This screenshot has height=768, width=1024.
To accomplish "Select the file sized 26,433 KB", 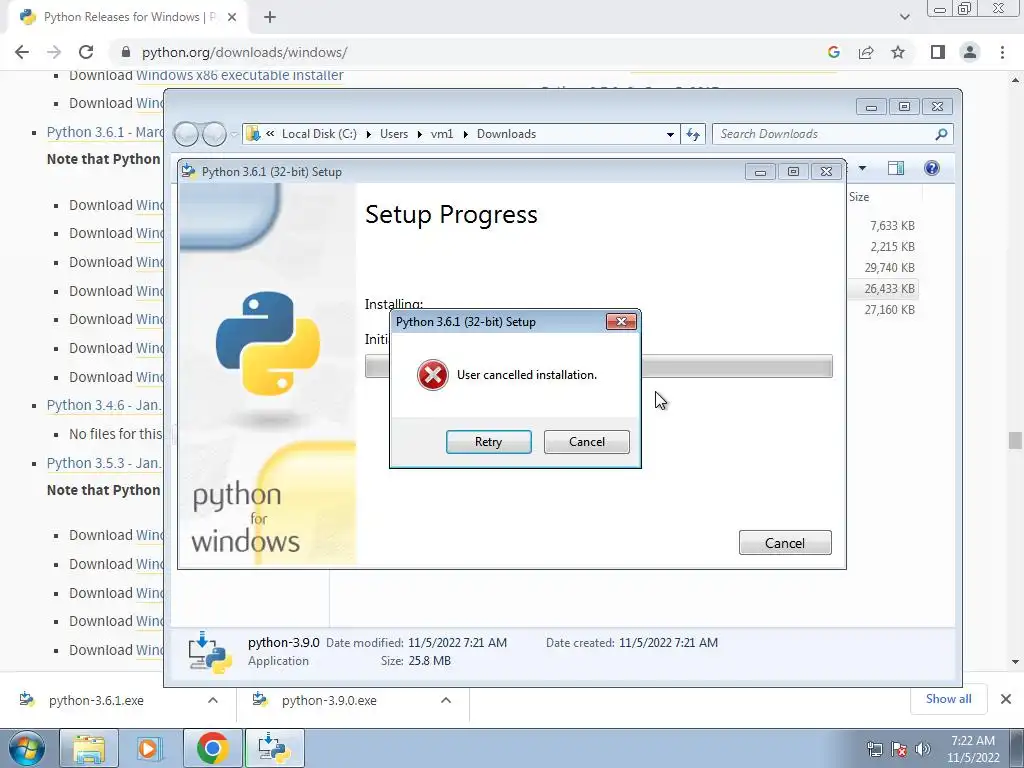I will tap(889, 288).
